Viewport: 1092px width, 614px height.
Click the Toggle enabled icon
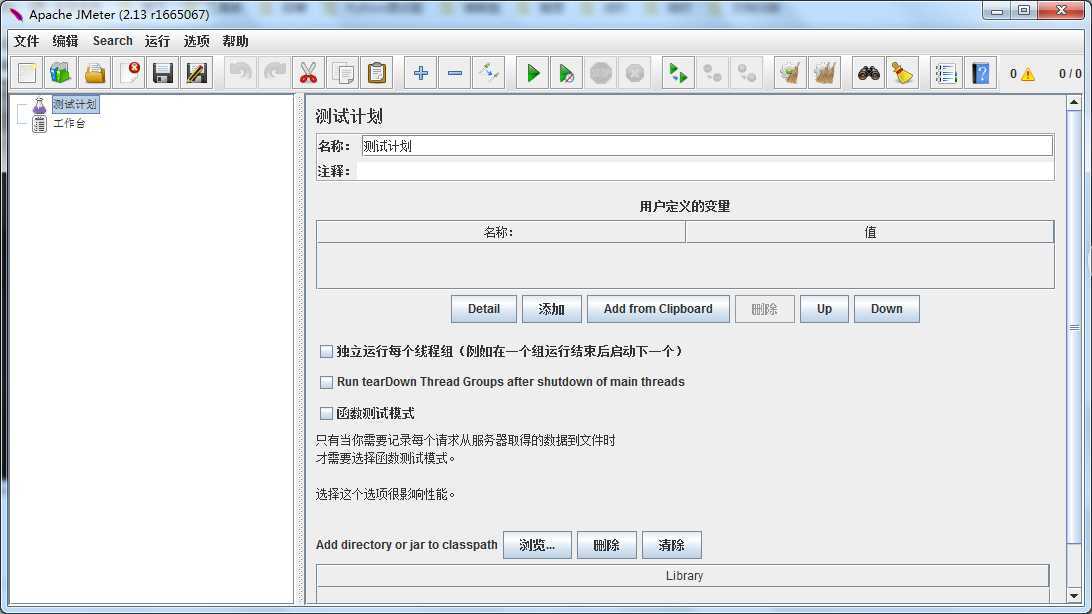[x=489, y=72]
